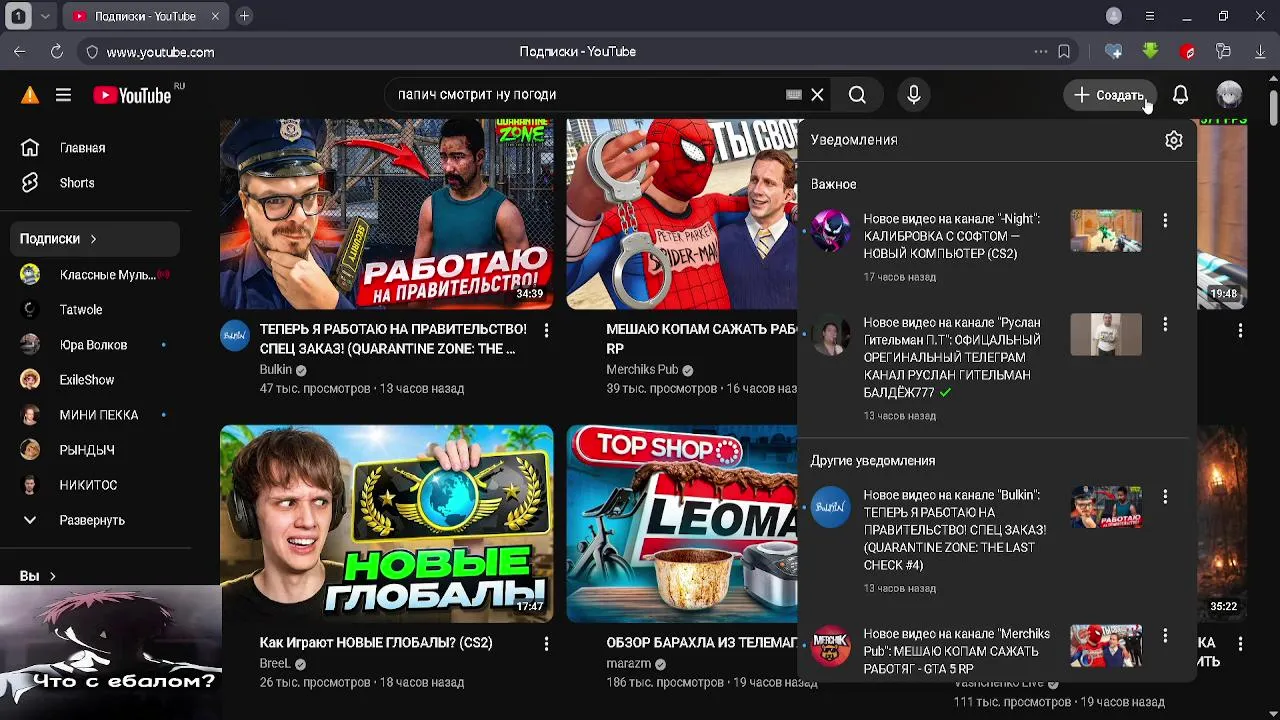This screenshot has height=720, width=1280.
Task: Open Как Играют НОВЫЕ ГЛОБАЛЫ? title
Action: click(x=376, y=643)
